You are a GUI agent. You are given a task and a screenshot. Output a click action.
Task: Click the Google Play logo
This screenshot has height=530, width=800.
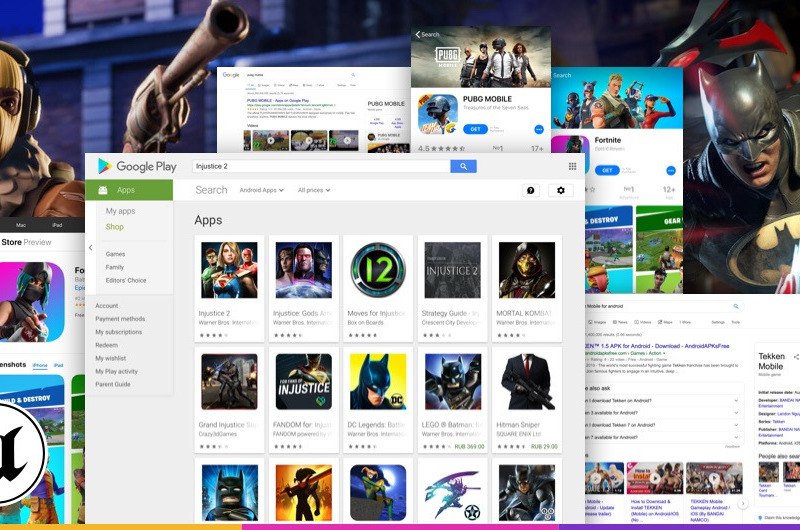coord(137,166)
